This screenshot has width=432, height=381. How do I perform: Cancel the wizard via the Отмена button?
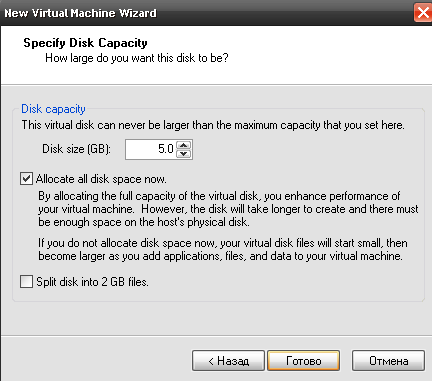point(388,361)
